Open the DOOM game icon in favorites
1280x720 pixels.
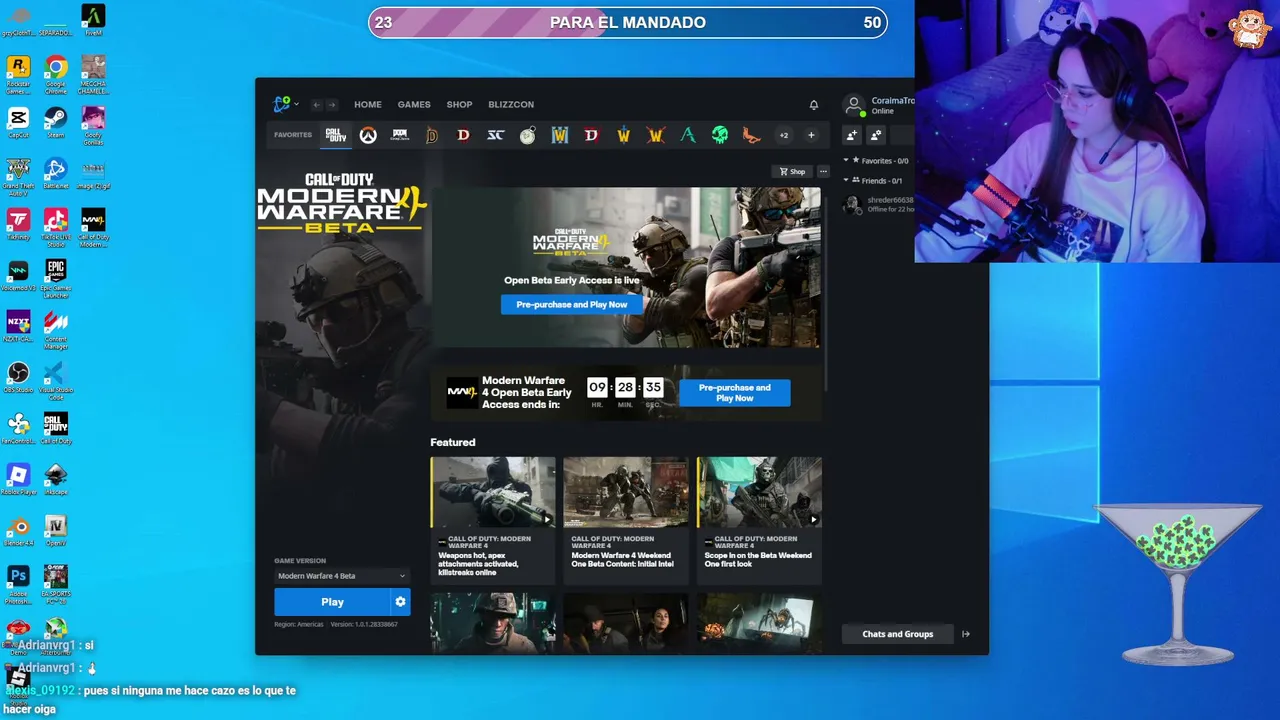400,135
